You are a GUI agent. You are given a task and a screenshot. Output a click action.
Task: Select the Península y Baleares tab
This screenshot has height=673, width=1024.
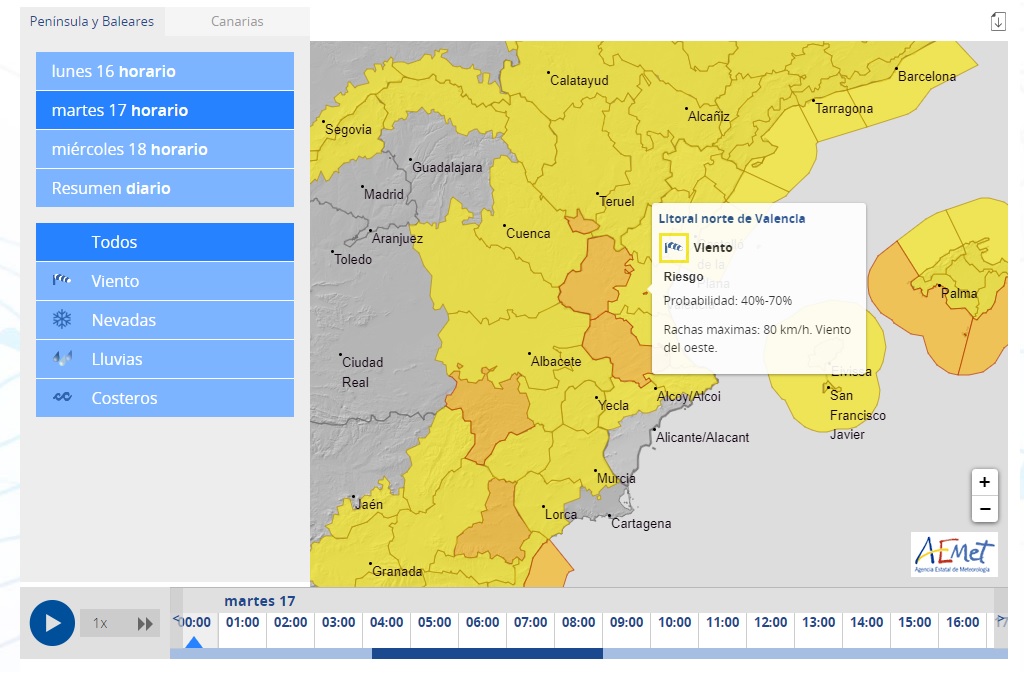tap(92, 21)
